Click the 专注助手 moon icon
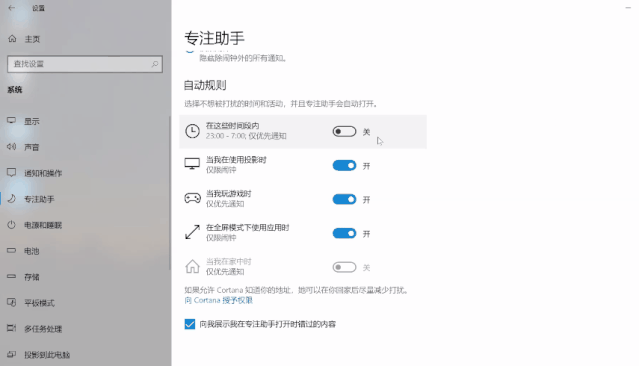The width and height of the screenshot is (639, 366). [11, 198]
